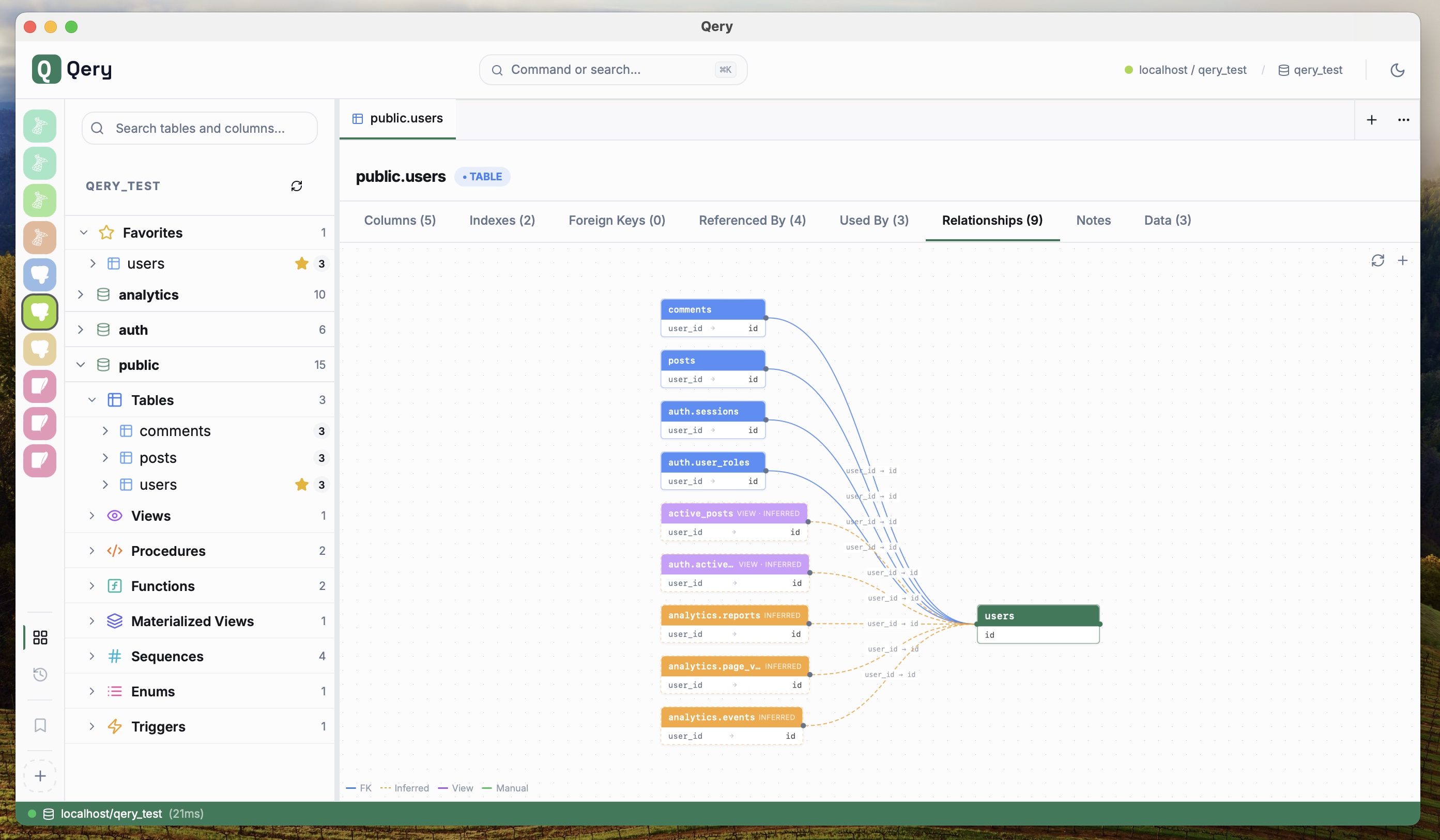The height and width of the screenshot is (840, 1440).
Task: Expand the Materialized Views group
Action: pyautogui.click(x=91, y=621)
